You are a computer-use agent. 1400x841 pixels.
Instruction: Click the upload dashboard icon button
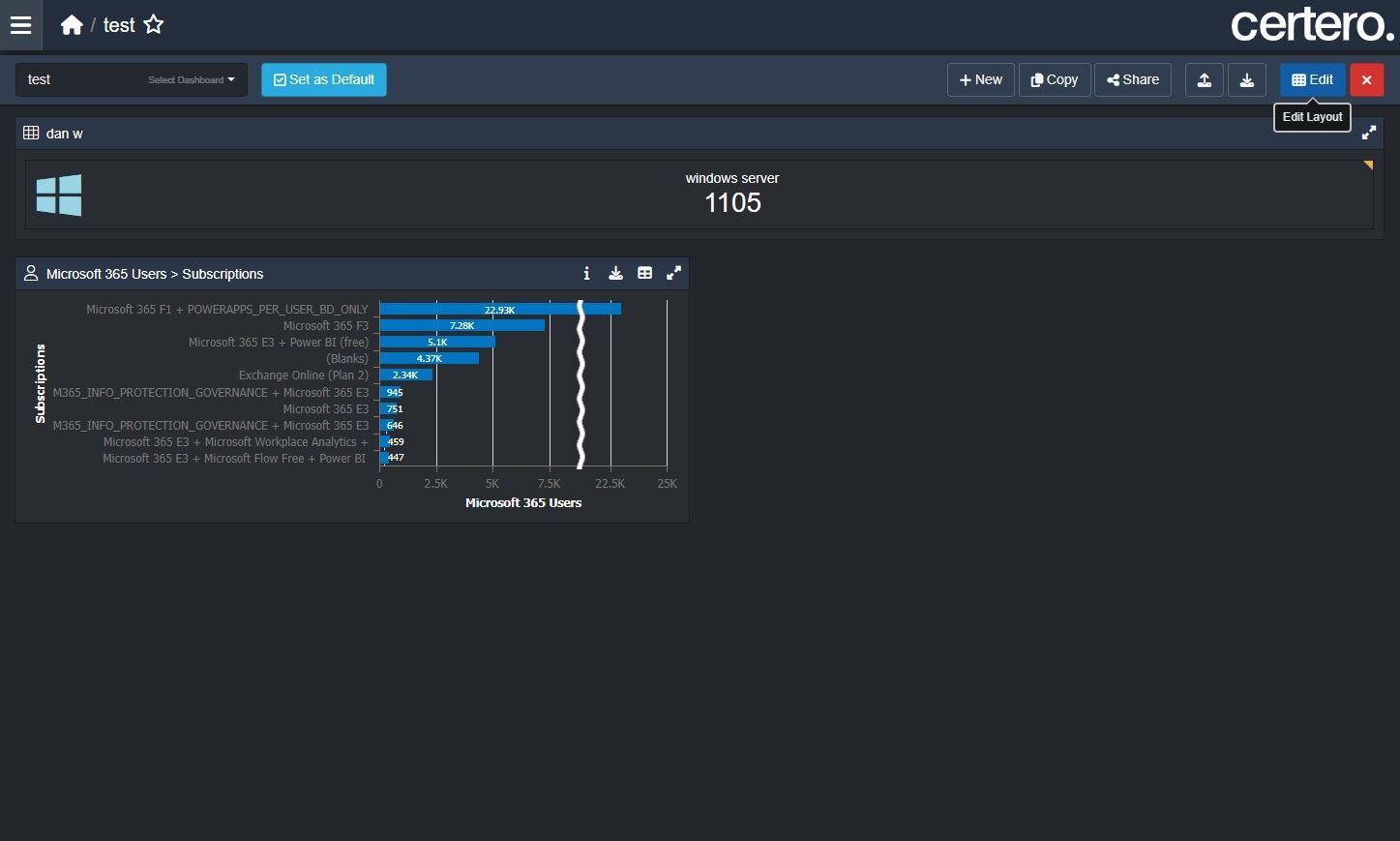coord(1205,80)
